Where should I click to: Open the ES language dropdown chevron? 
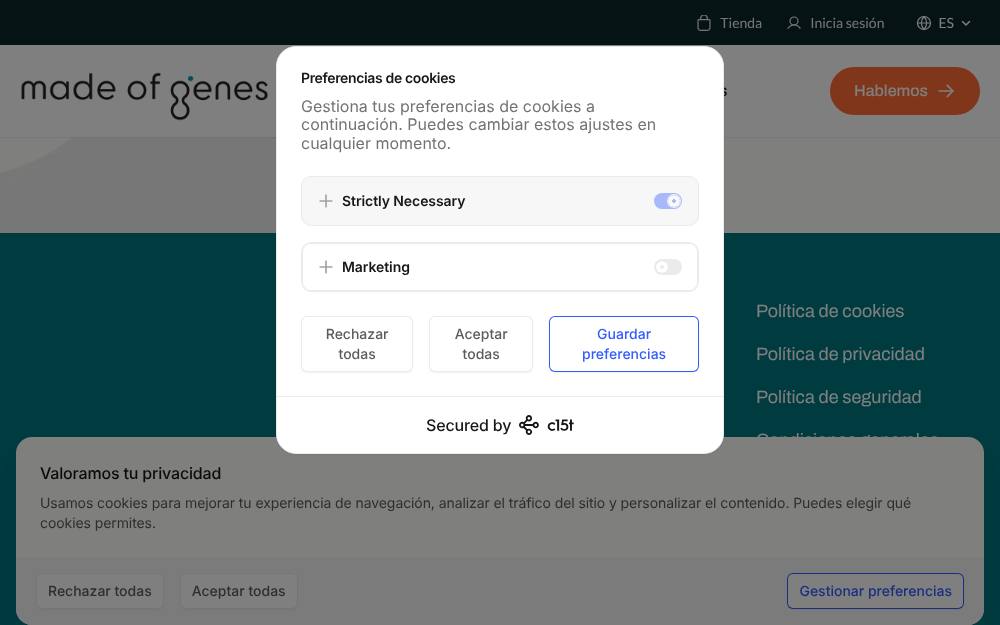coord(966,23)
